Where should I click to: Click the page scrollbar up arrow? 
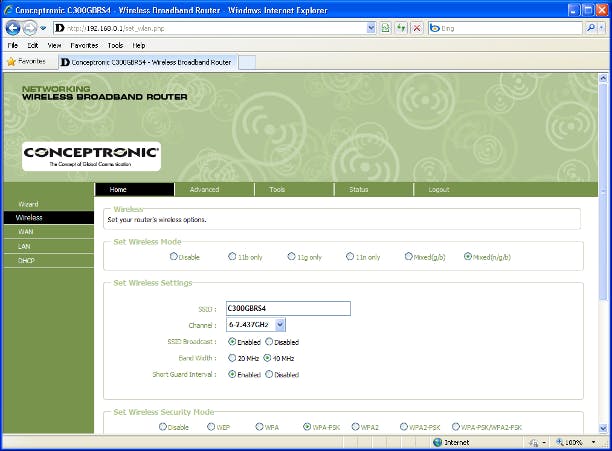click(x=603, y=78)
